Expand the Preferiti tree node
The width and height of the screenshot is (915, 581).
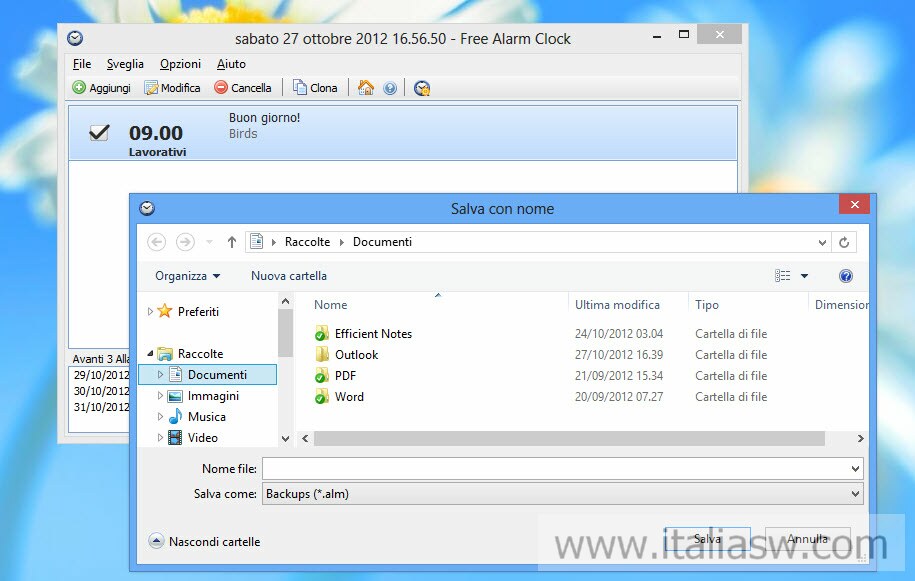pyautogui.click(x=150, y=312)
